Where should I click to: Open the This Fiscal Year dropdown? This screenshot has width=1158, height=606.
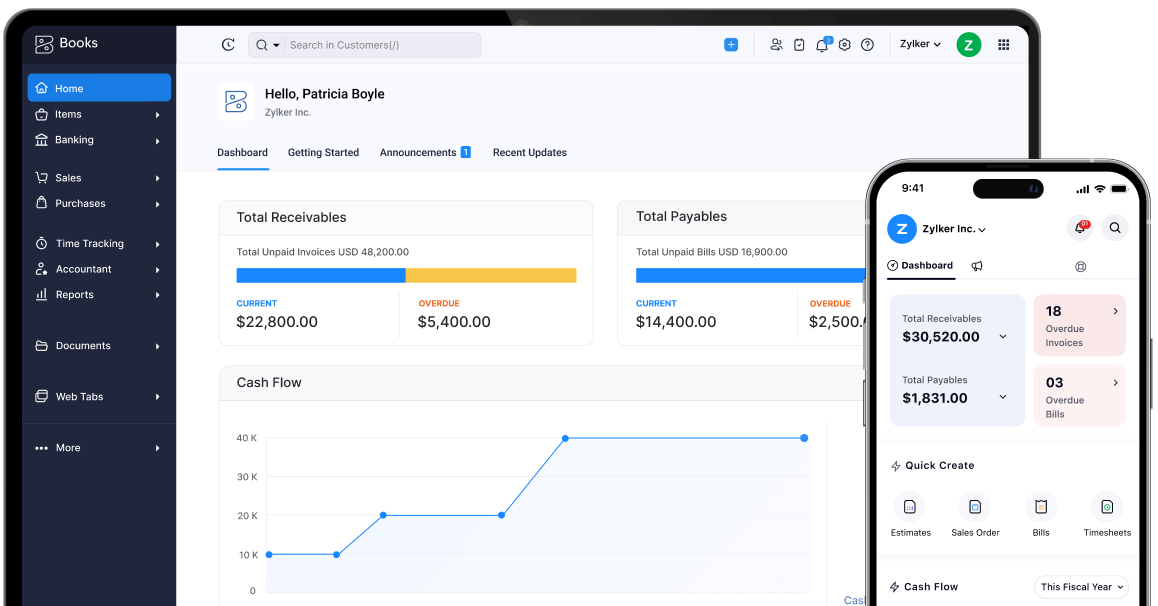click(x=1080, y=587)
